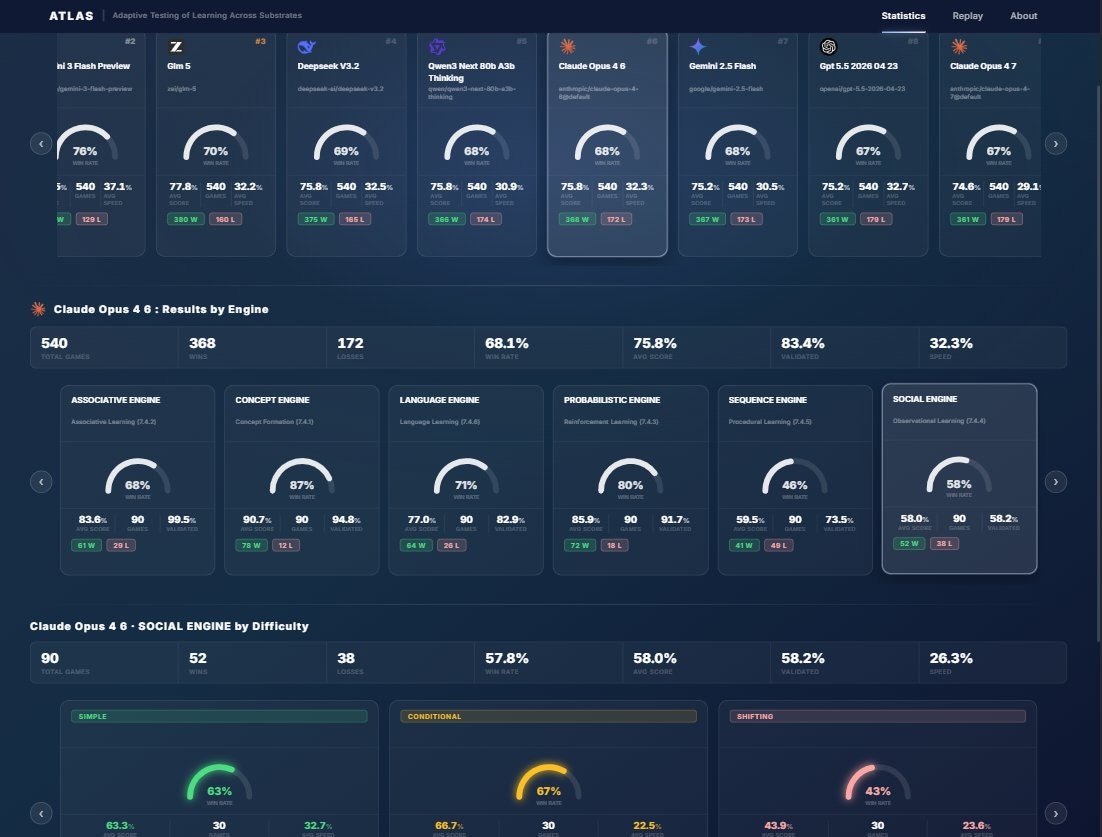
Task: Select the Deepseek V3.2 model card
Action: [346, 144]
